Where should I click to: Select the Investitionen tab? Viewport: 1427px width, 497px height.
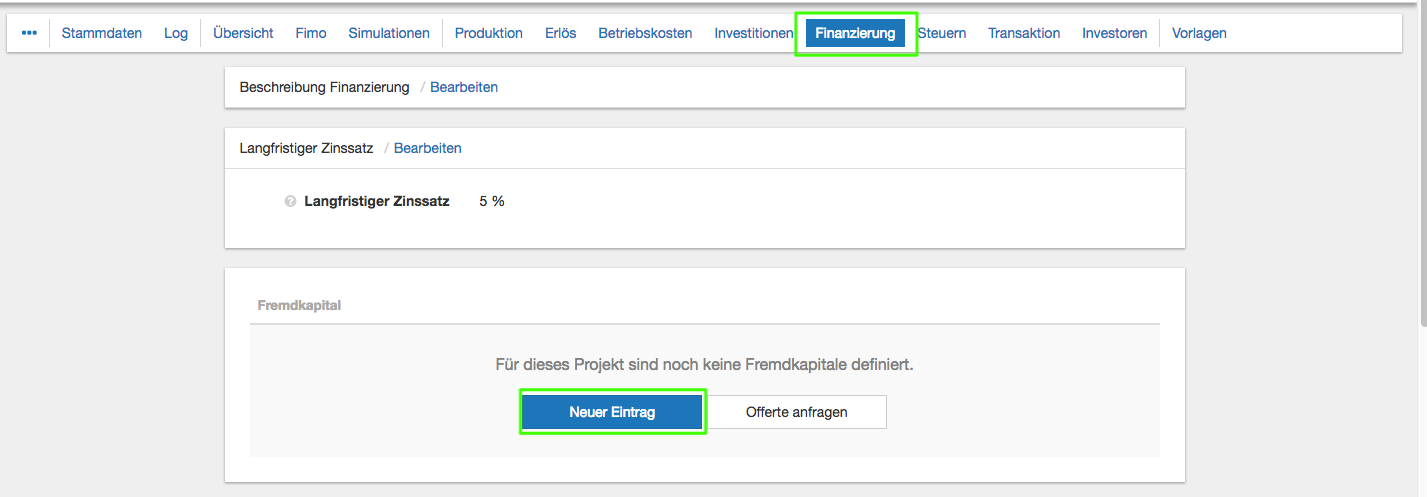[753, 33]
